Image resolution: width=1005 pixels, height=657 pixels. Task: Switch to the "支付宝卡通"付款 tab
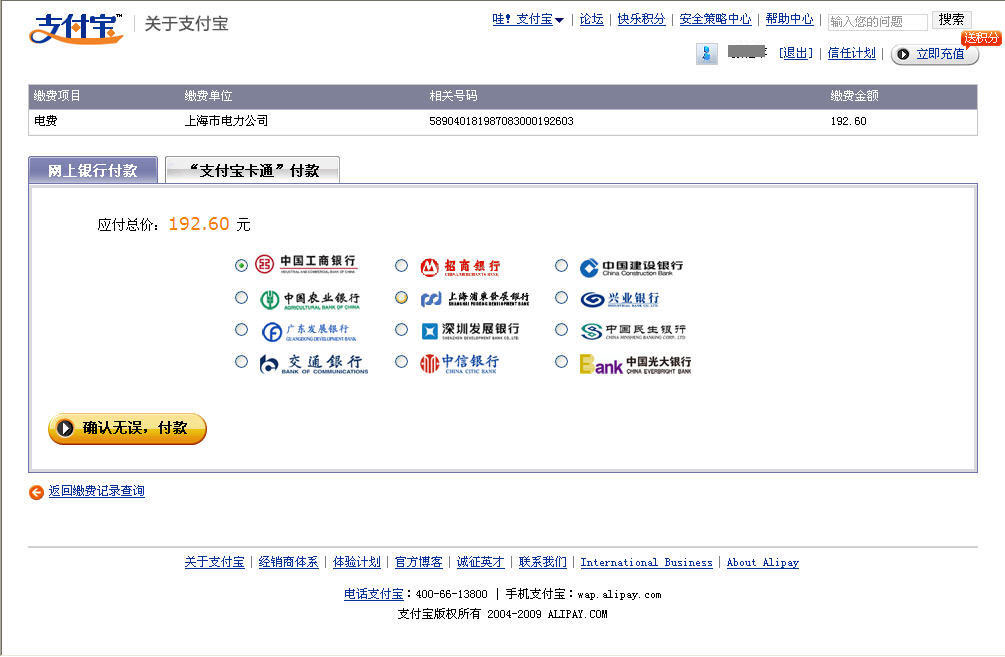pos(253,170)
